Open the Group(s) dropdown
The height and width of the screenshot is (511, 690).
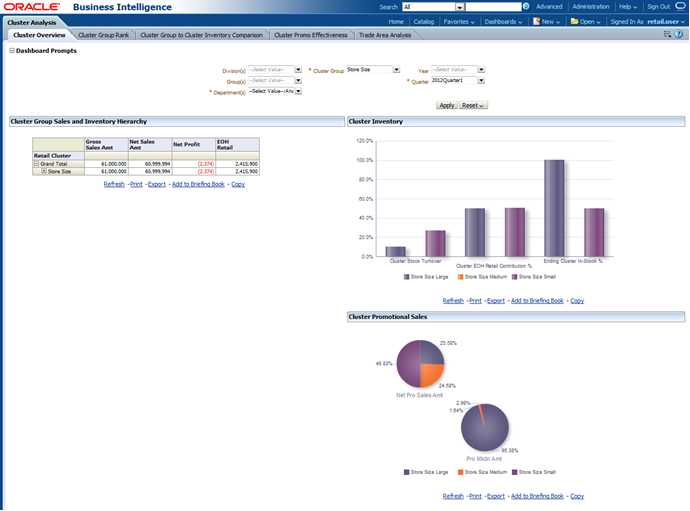point(298,80)
